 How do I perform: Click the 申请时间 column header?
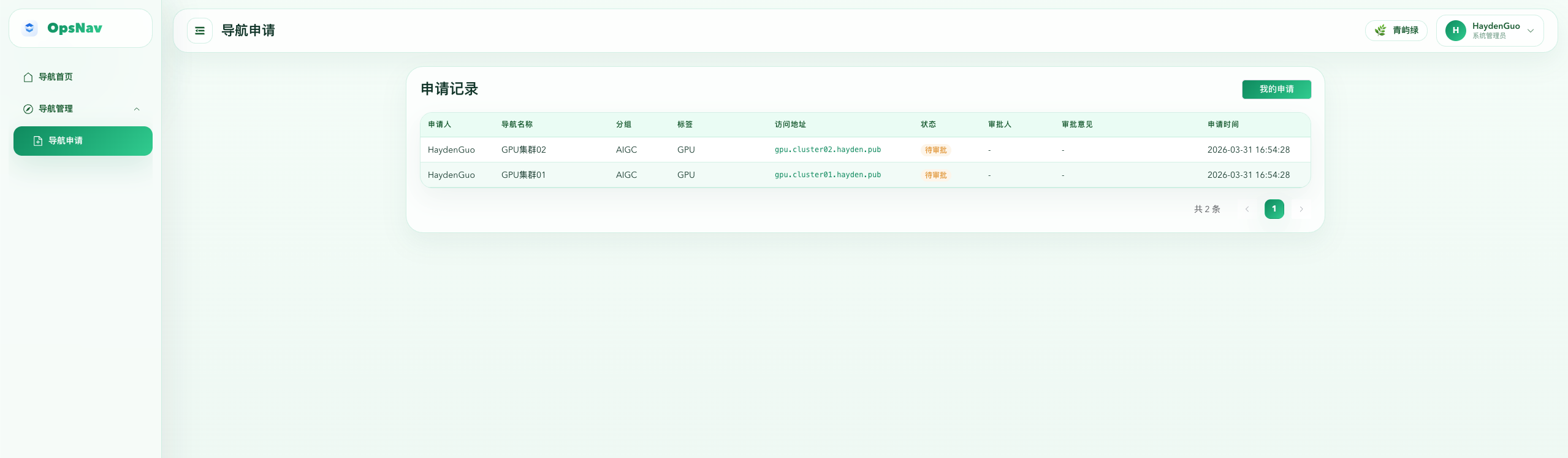point(1223,124)
